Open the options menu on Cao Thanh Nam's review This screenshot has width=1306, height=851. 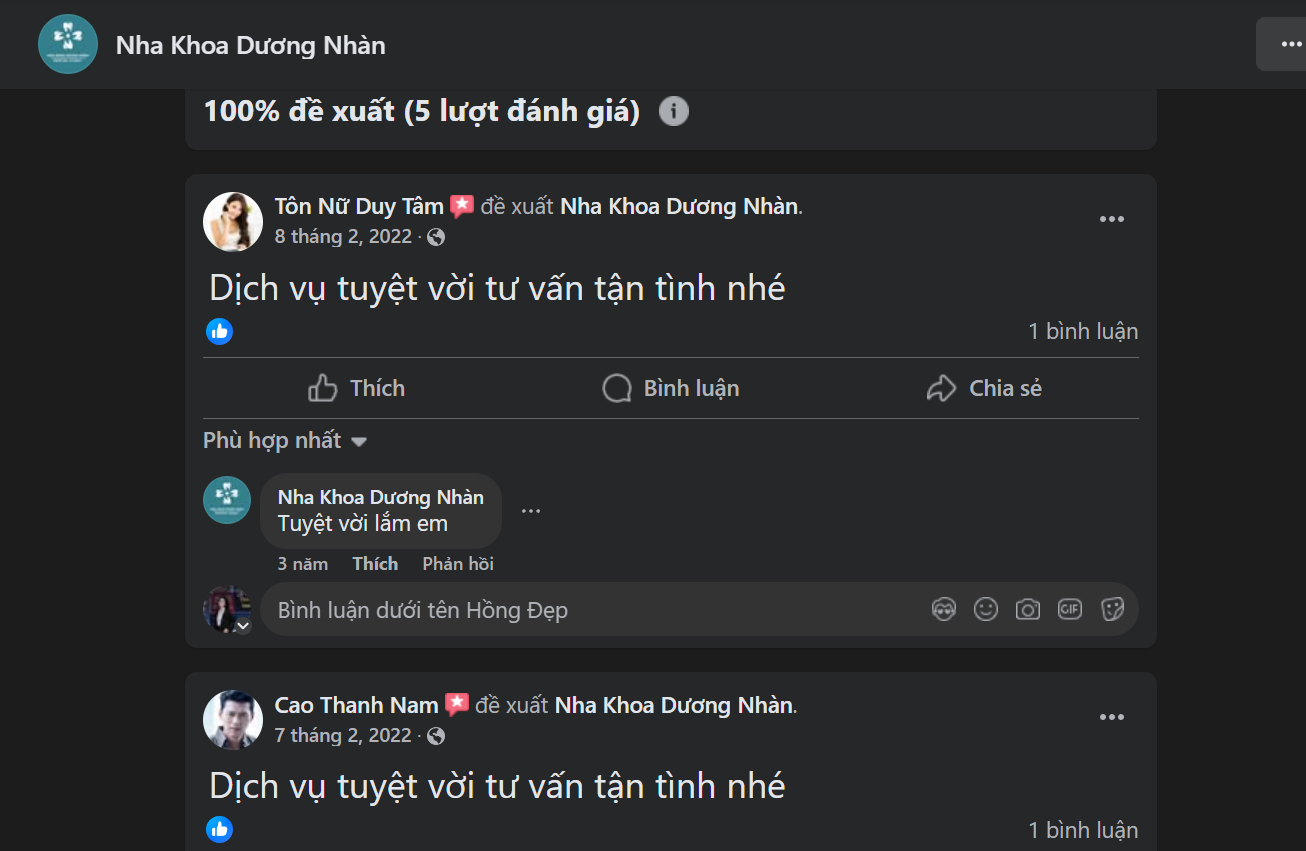coord(1111,717)
